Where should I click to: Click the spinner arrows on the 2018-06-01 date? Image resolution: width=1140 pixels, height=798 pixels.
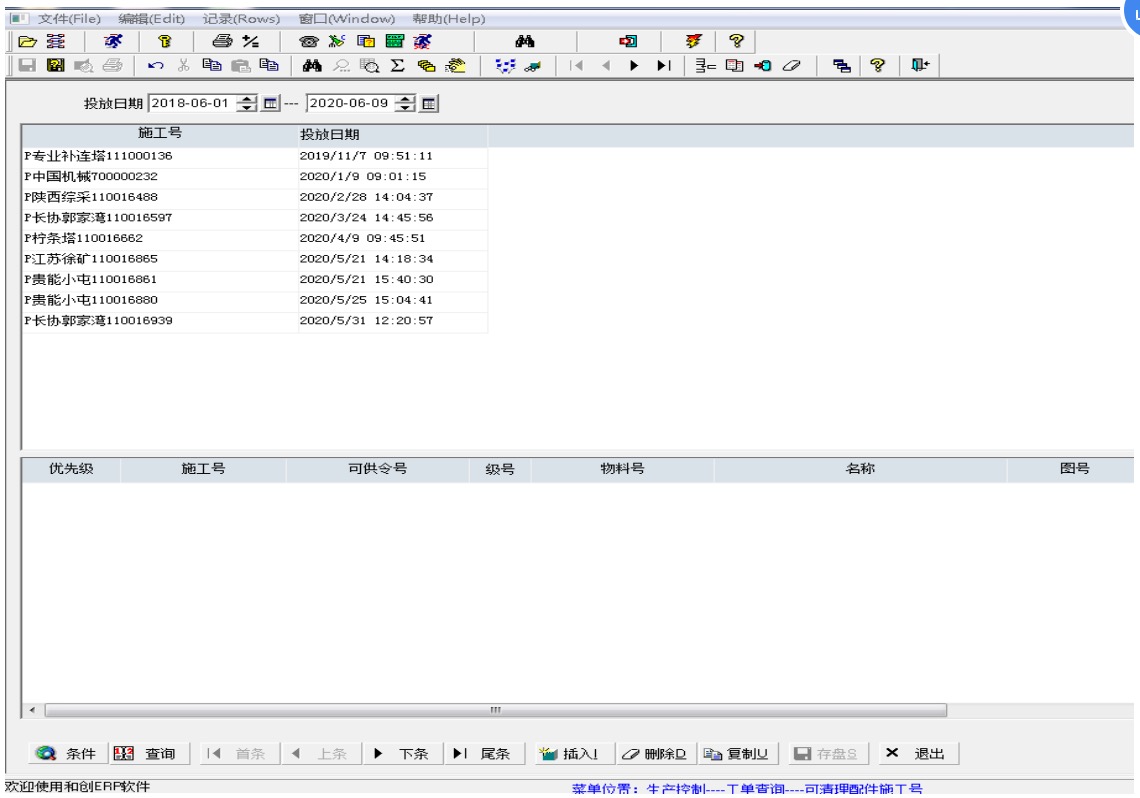(247, 103)
